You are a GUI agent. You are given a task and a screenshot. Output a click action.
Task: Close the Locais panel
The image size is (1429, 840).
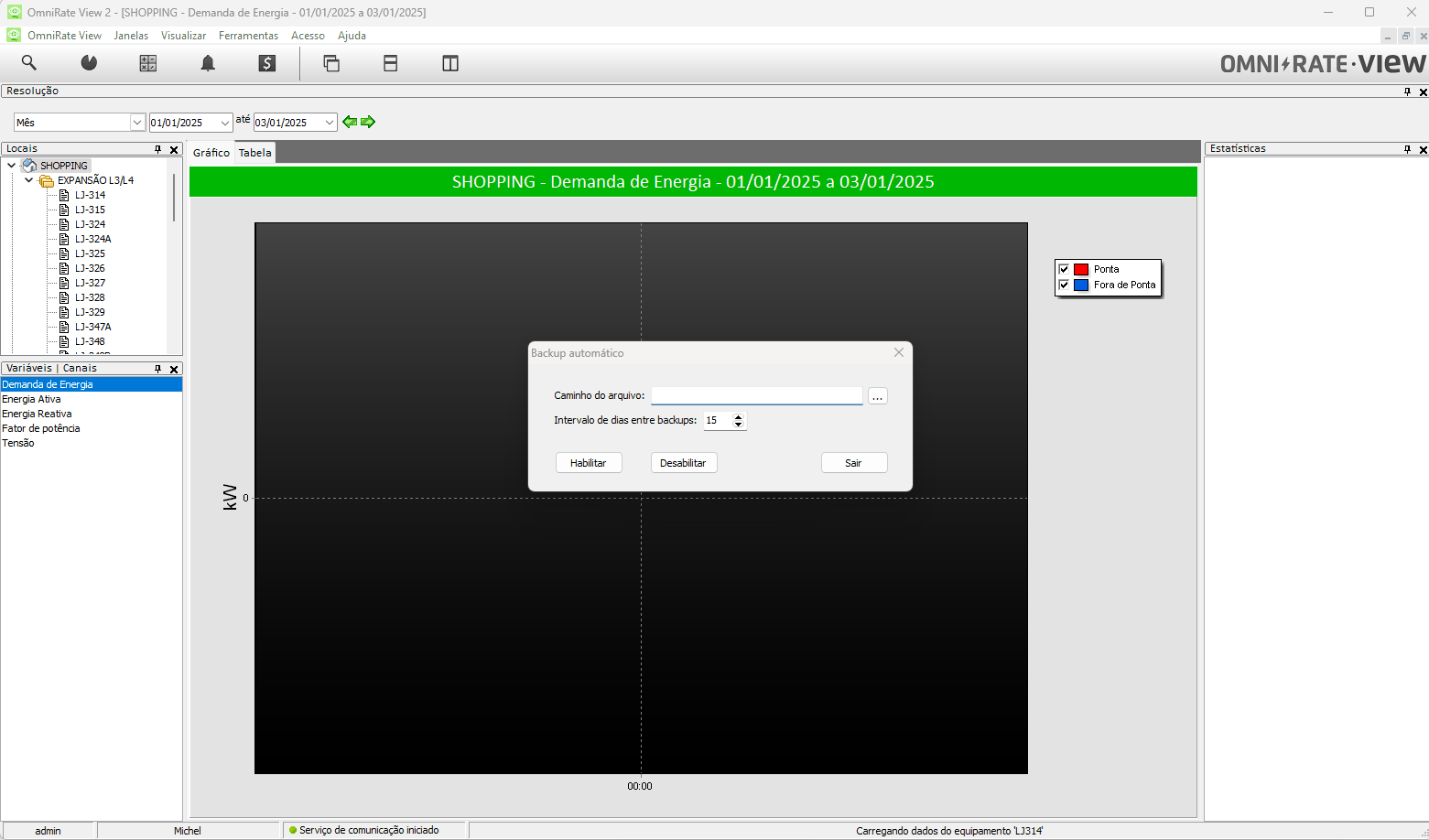point(174,149)
